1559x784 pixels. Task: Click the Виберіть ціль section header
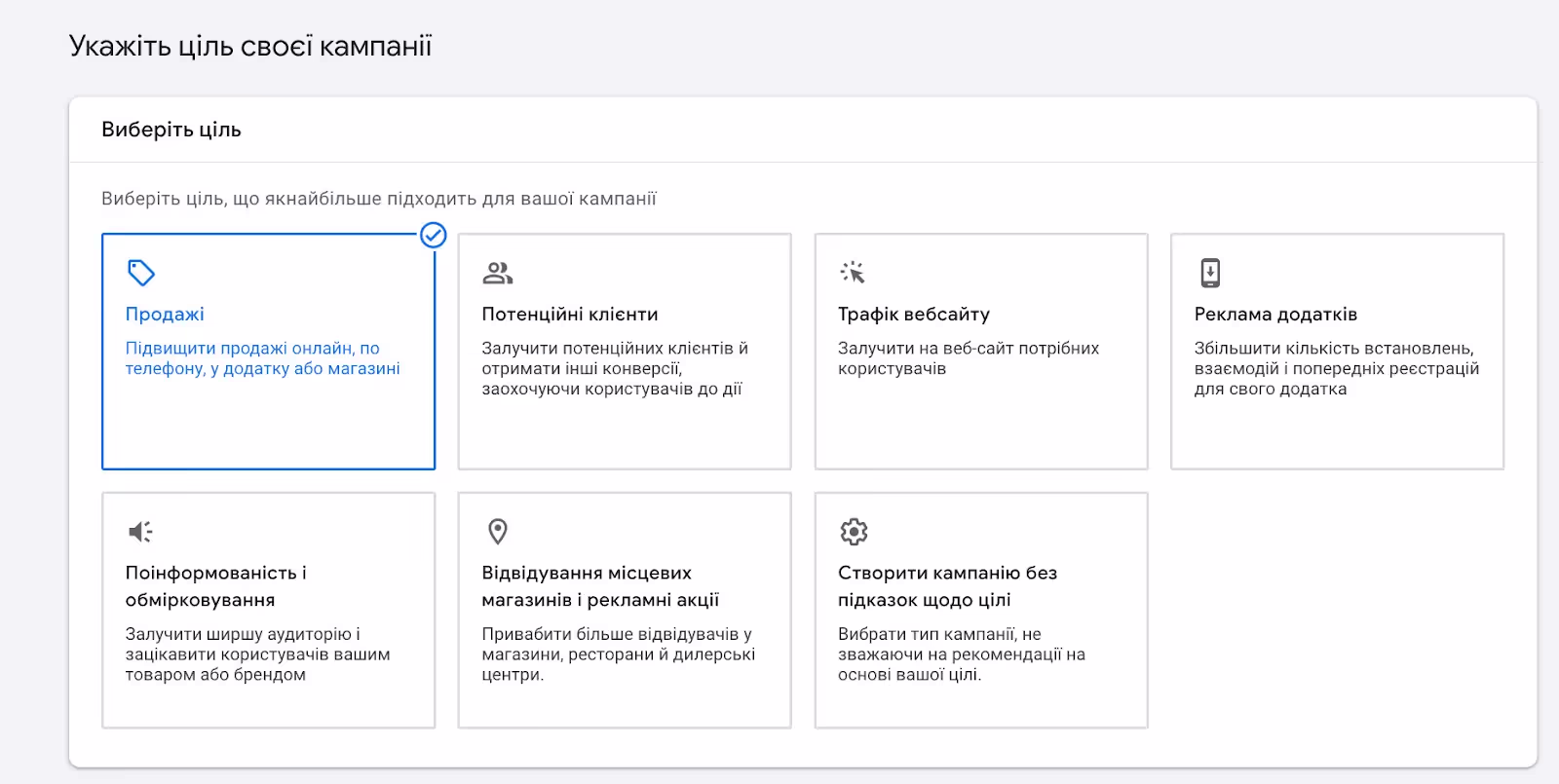[x=171, y=130]
